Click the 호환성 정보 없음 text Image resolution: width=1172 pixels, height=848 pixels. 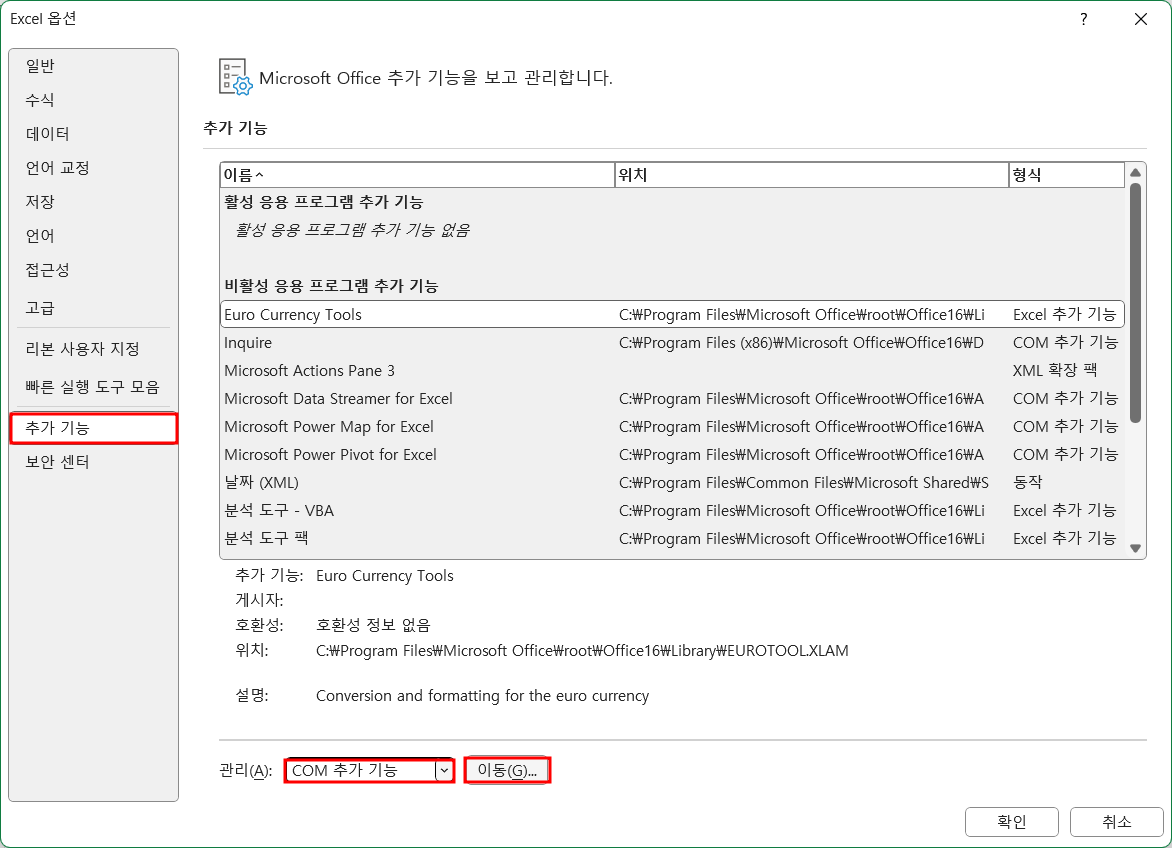tap(373, 625)
